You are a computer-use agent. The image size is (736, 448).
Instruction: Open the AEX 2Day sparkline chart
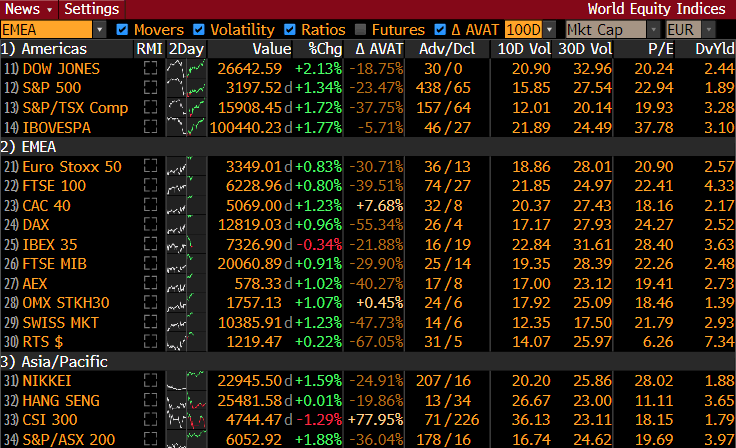(x=186, y=284)
